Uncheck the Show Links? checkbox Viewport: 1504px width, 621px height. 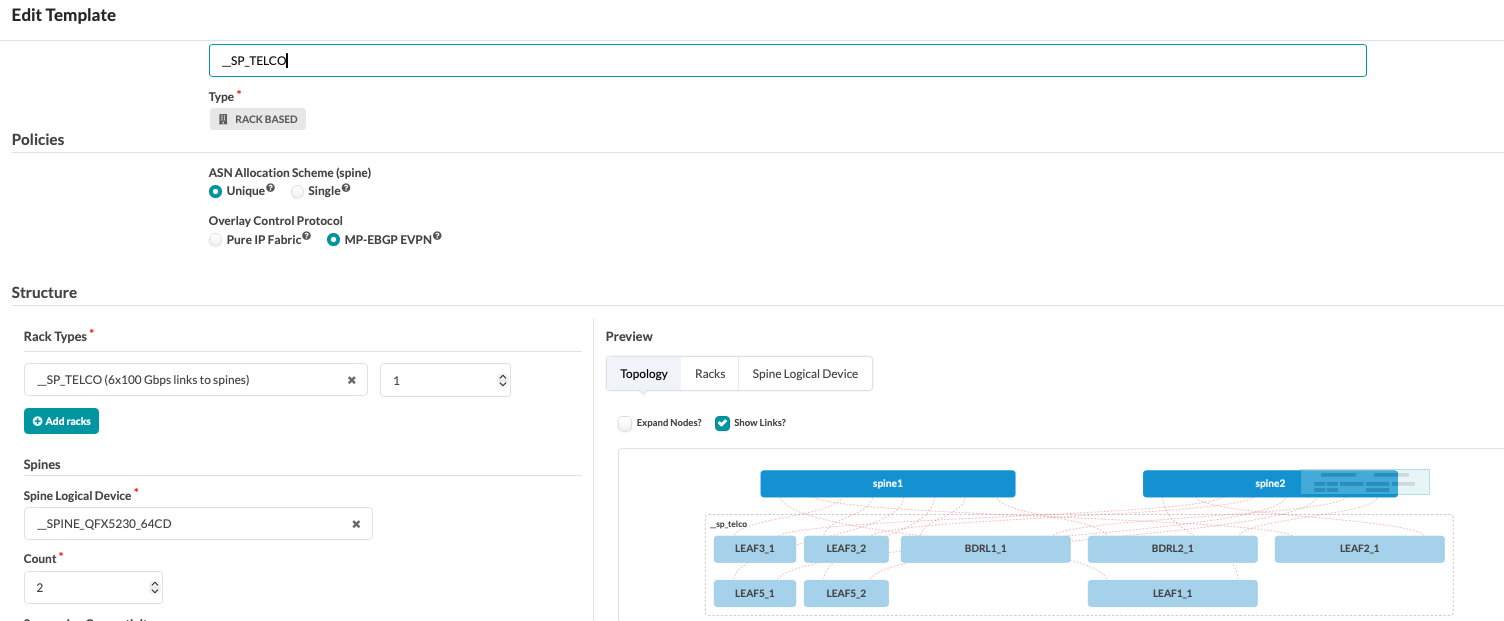pyautogui.click(x=722, y=423)
